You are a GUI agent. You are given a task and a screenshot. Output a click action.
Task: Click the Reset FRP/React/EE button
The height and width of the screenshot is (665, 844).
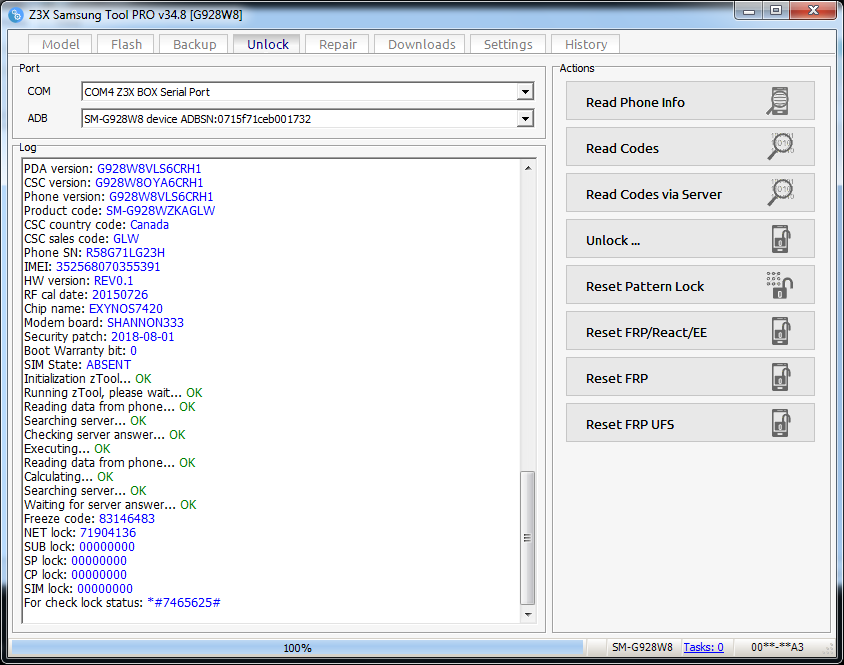tap(690, 331)
